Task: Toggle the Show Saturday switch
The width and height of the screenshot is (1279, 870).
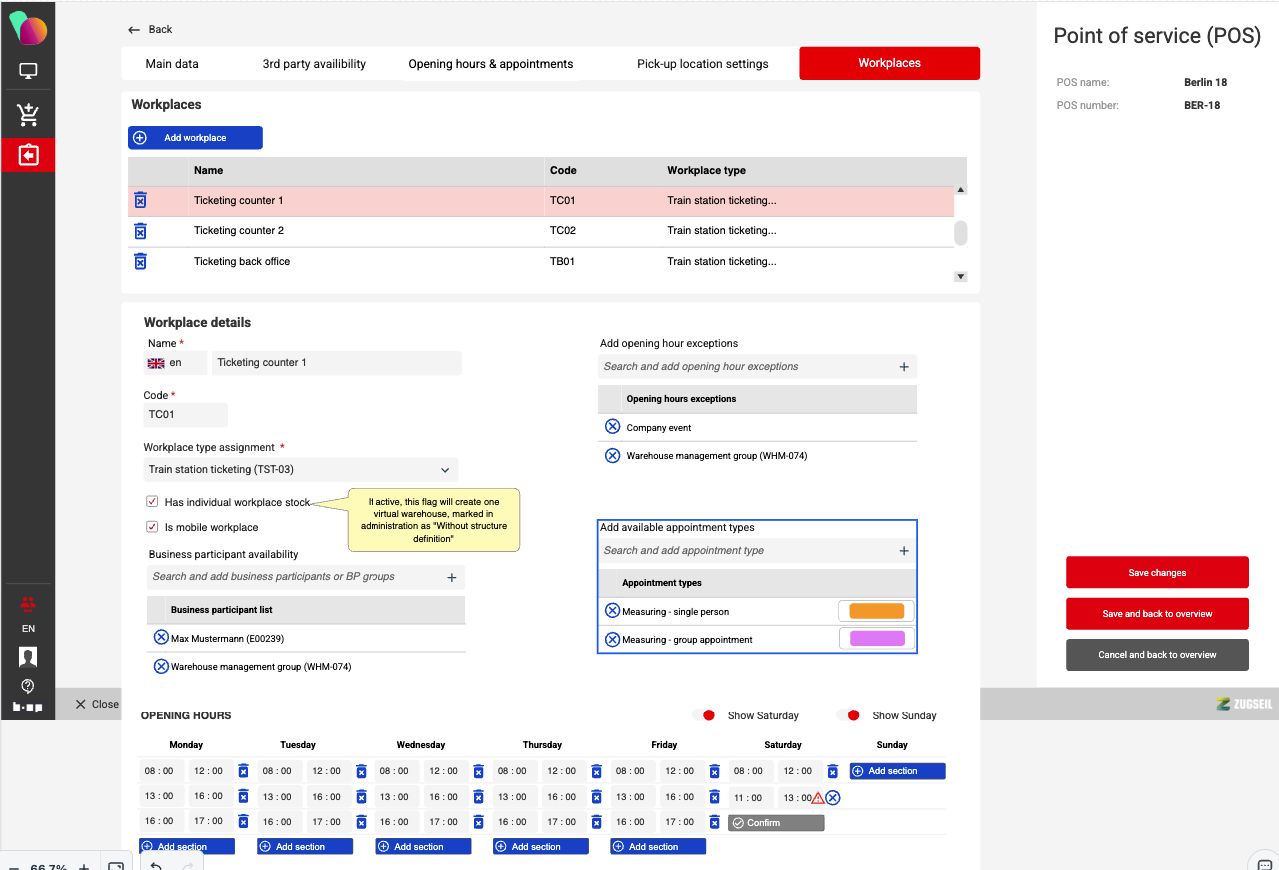Action: (704, 715)
